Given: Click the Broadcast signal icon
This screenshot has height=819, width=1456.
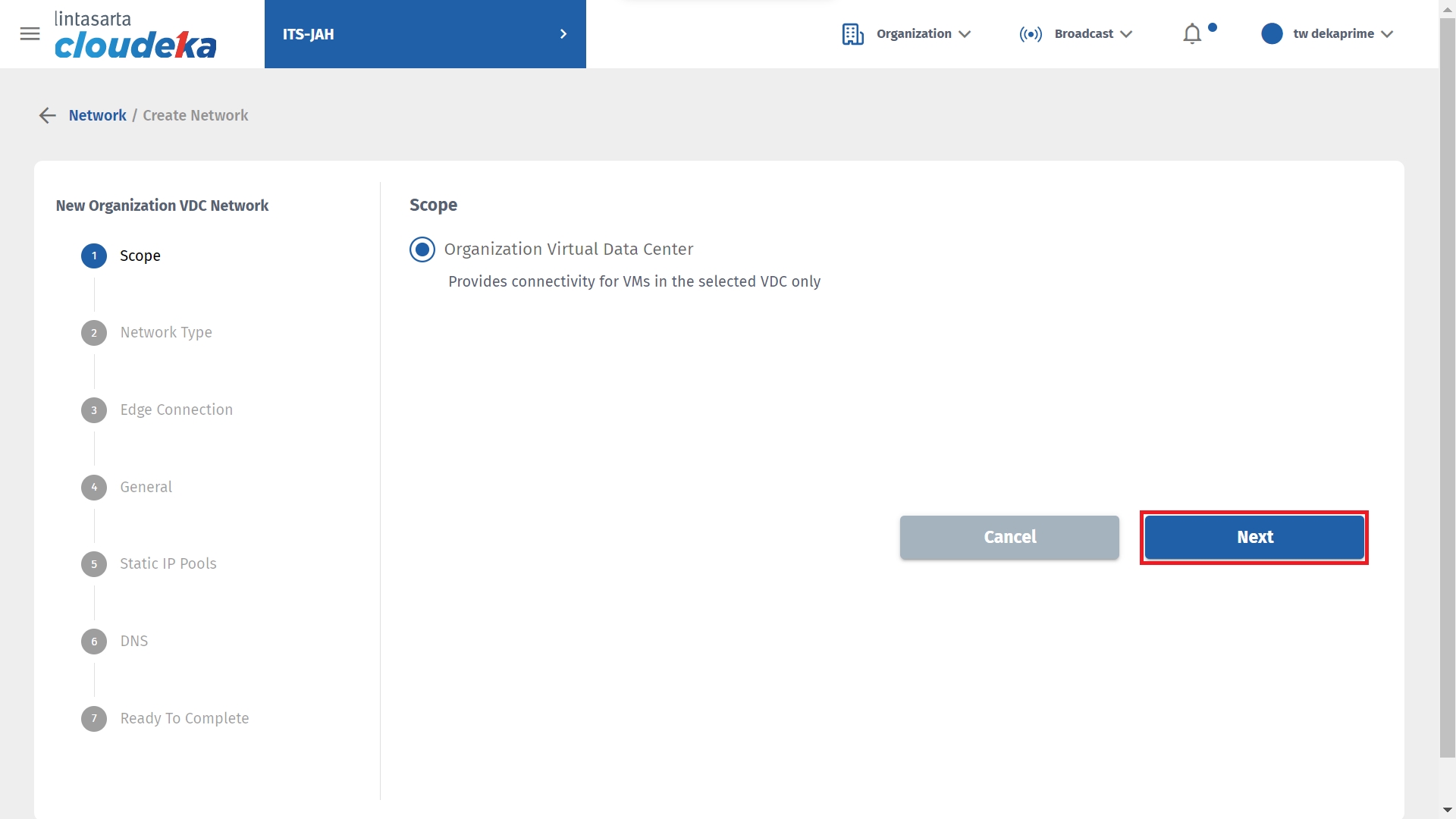Looking at the screenshot, I should [1031, 34].
